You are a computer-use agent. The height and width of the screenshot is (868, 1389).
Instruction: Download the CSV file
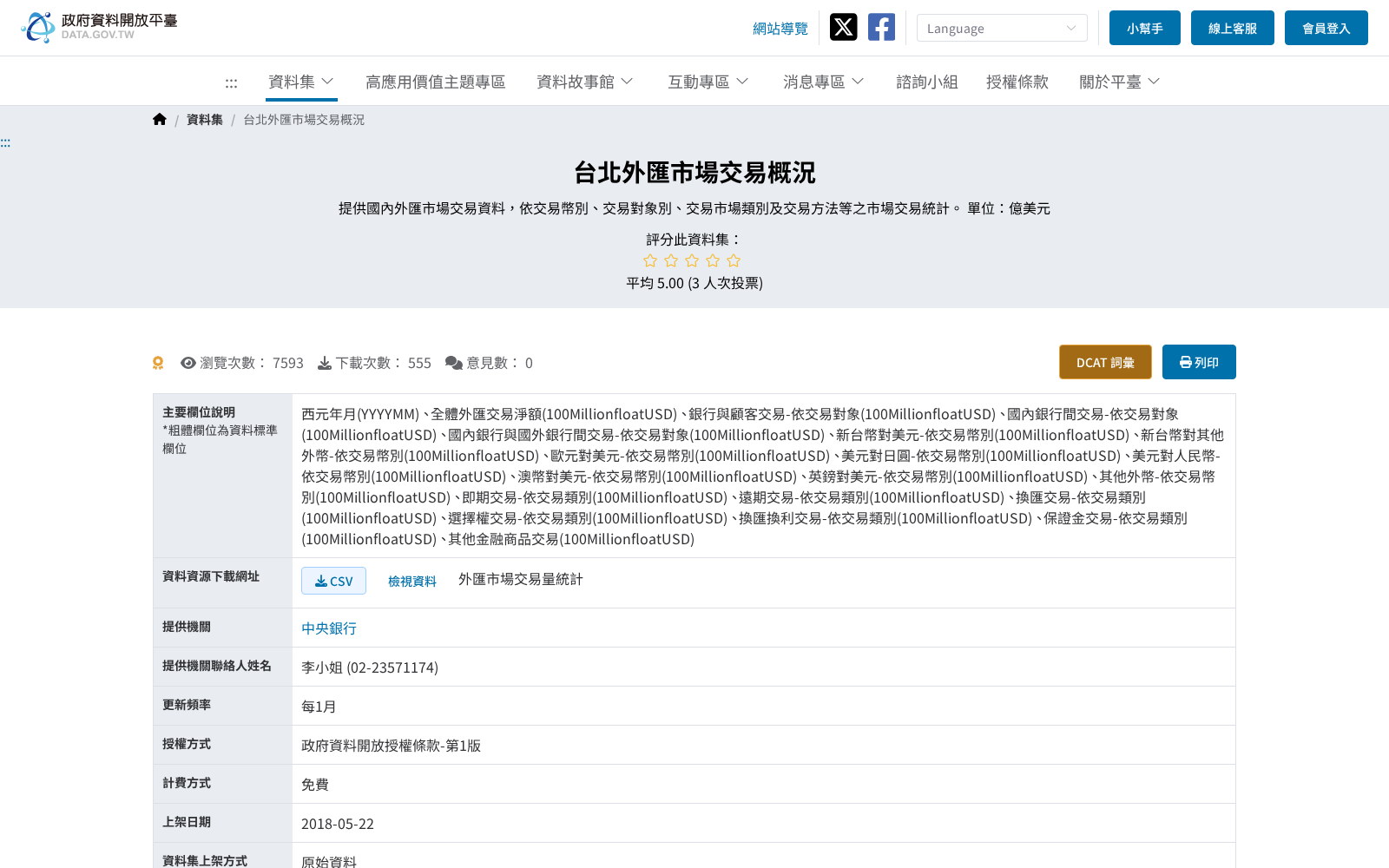(333, 581)
